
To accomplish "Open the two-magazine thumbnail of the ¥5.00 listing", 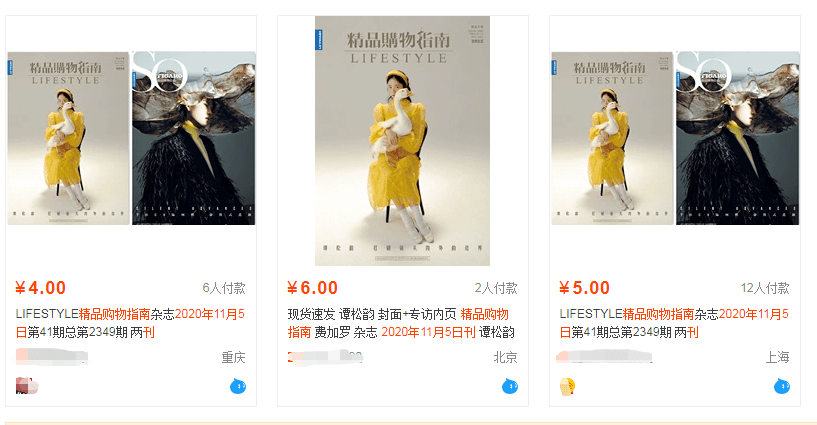I will [675, 138].
